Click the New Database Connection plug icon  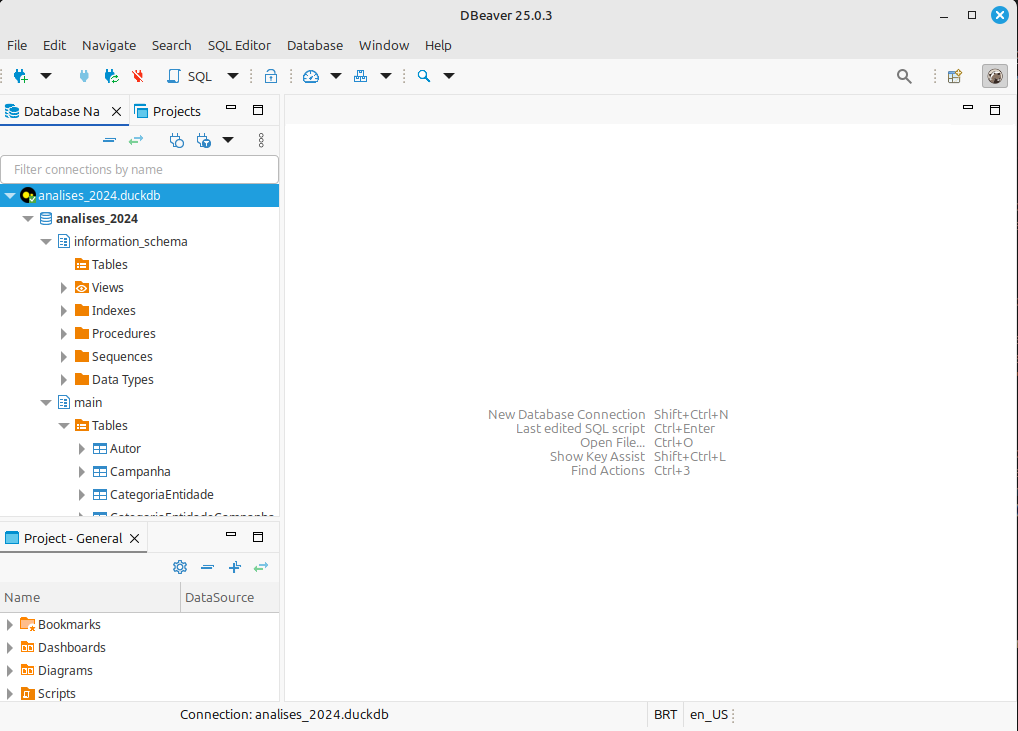[20, 76]
